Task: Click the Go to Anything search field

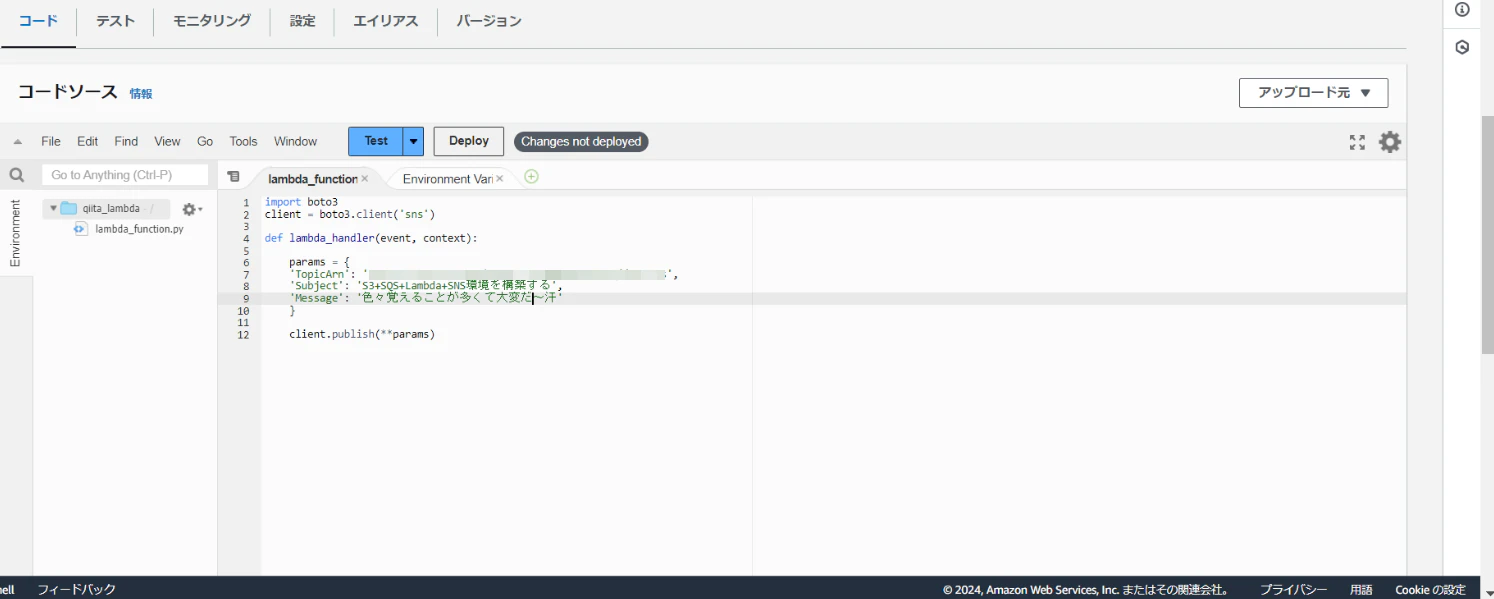Action: pyautogui.click(x=125, y=175)
